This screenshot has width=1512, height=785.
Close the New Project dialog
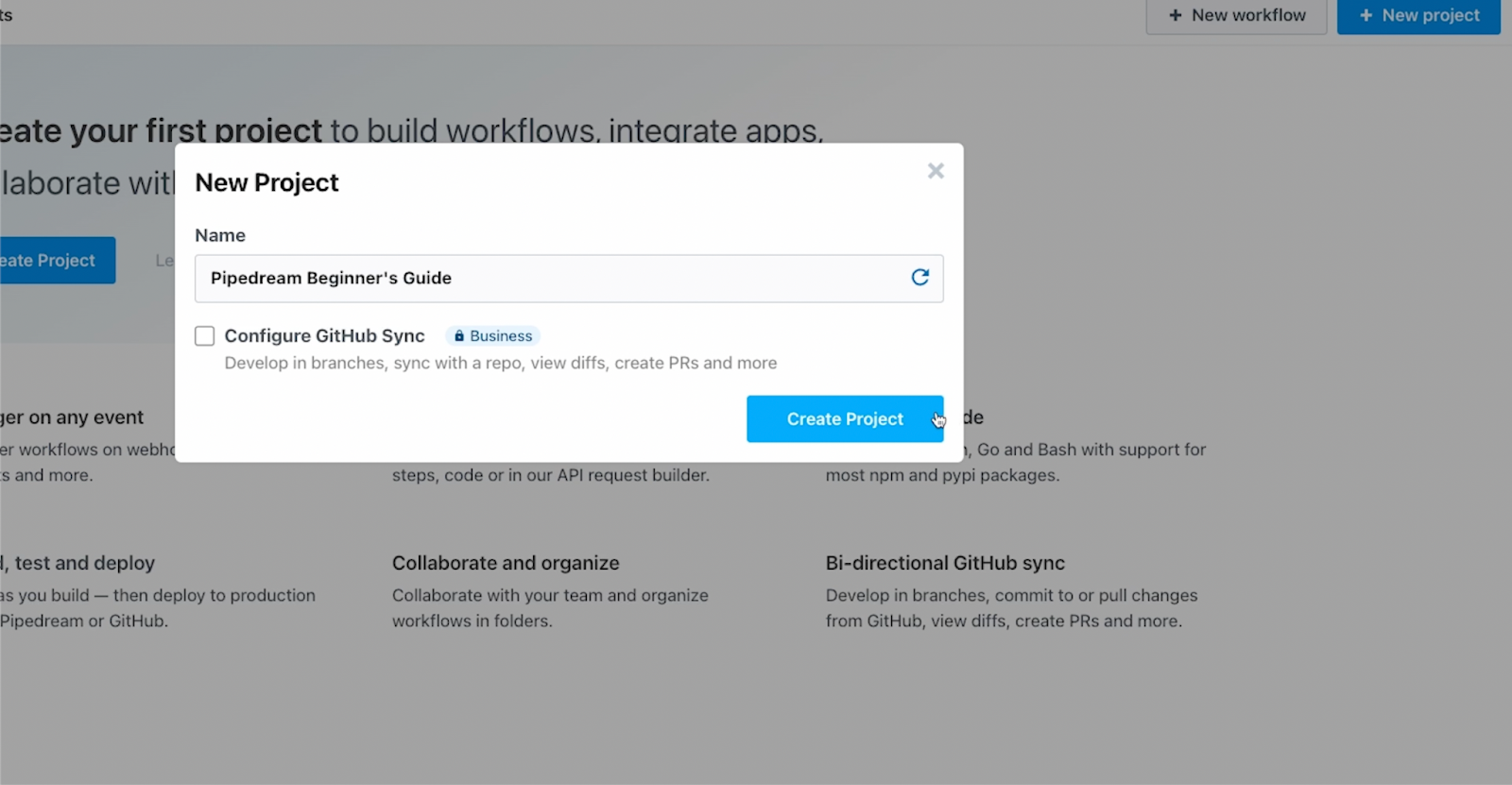pyautogui.click(x=936, y=171)
